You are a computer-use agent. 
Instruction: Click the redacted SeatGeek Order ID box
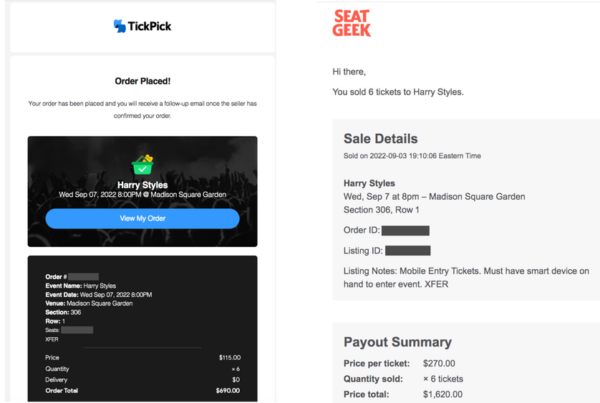(397, 231)
